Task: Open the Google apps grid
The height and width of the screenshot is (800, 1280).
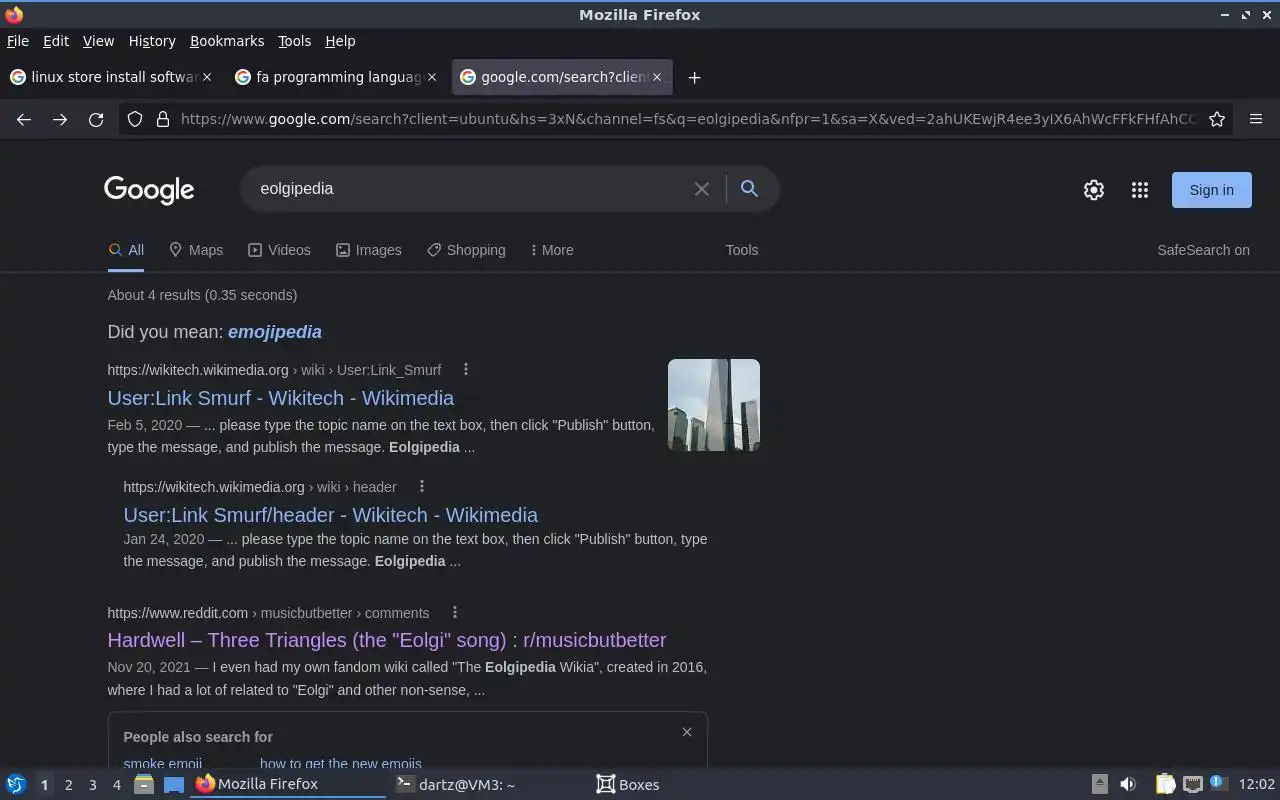Action: [x=1140, y=190]
